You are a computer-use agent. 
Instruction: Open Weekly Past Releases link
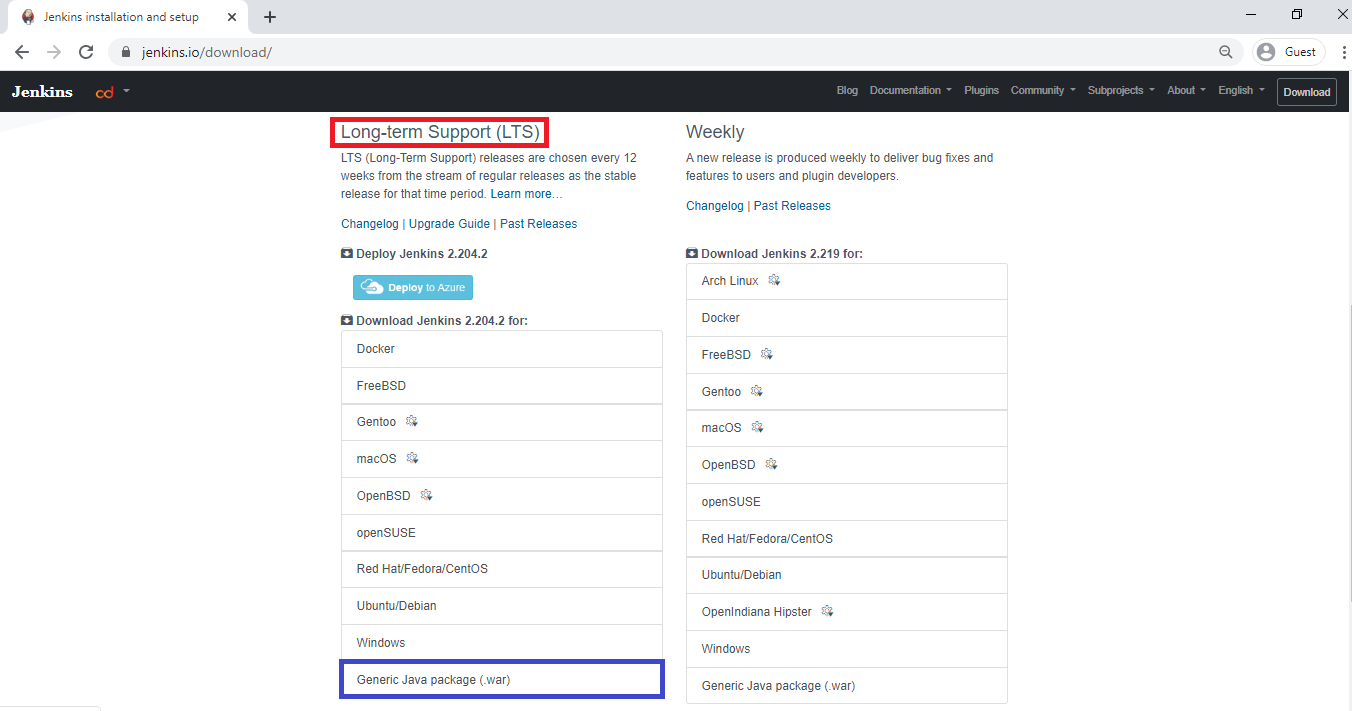tap(792, 206)
